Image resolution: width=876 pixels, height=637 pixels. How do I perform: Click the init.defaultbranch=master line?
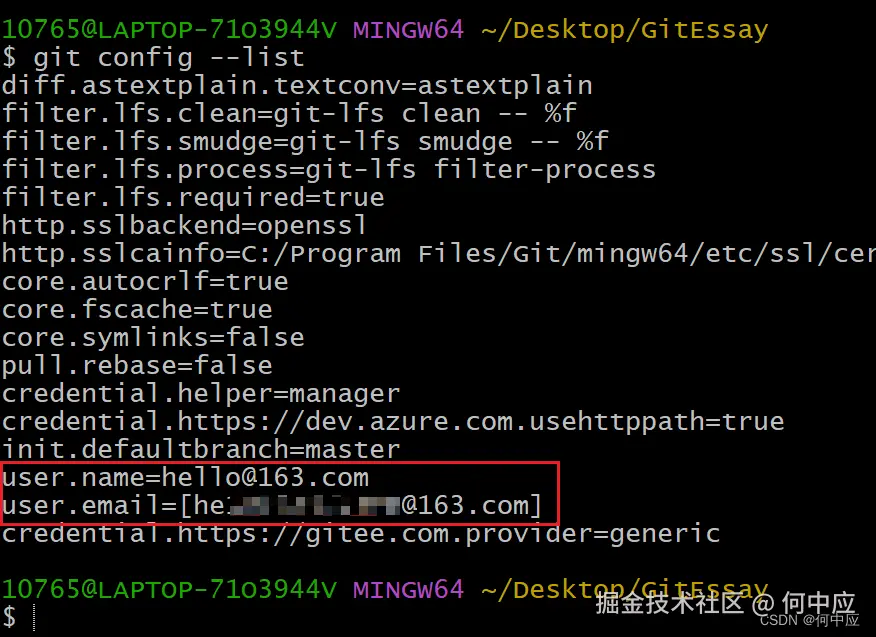[201, 450]
